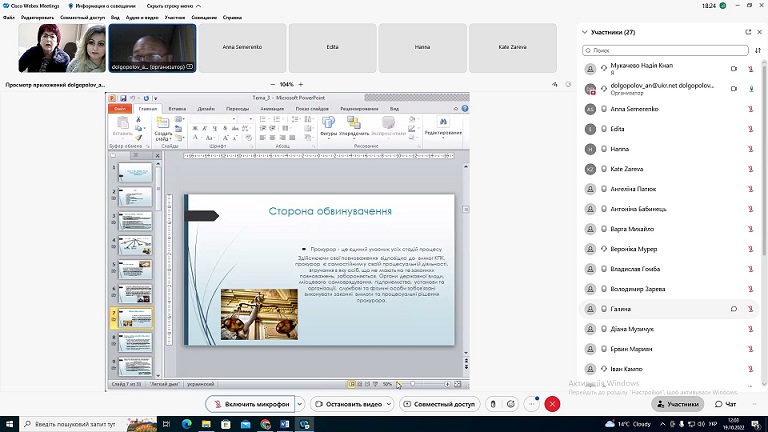Click Совместный доступ share button
Viewport: 768px width, 432px height.
pyautogui.click(x=439, y=404)
